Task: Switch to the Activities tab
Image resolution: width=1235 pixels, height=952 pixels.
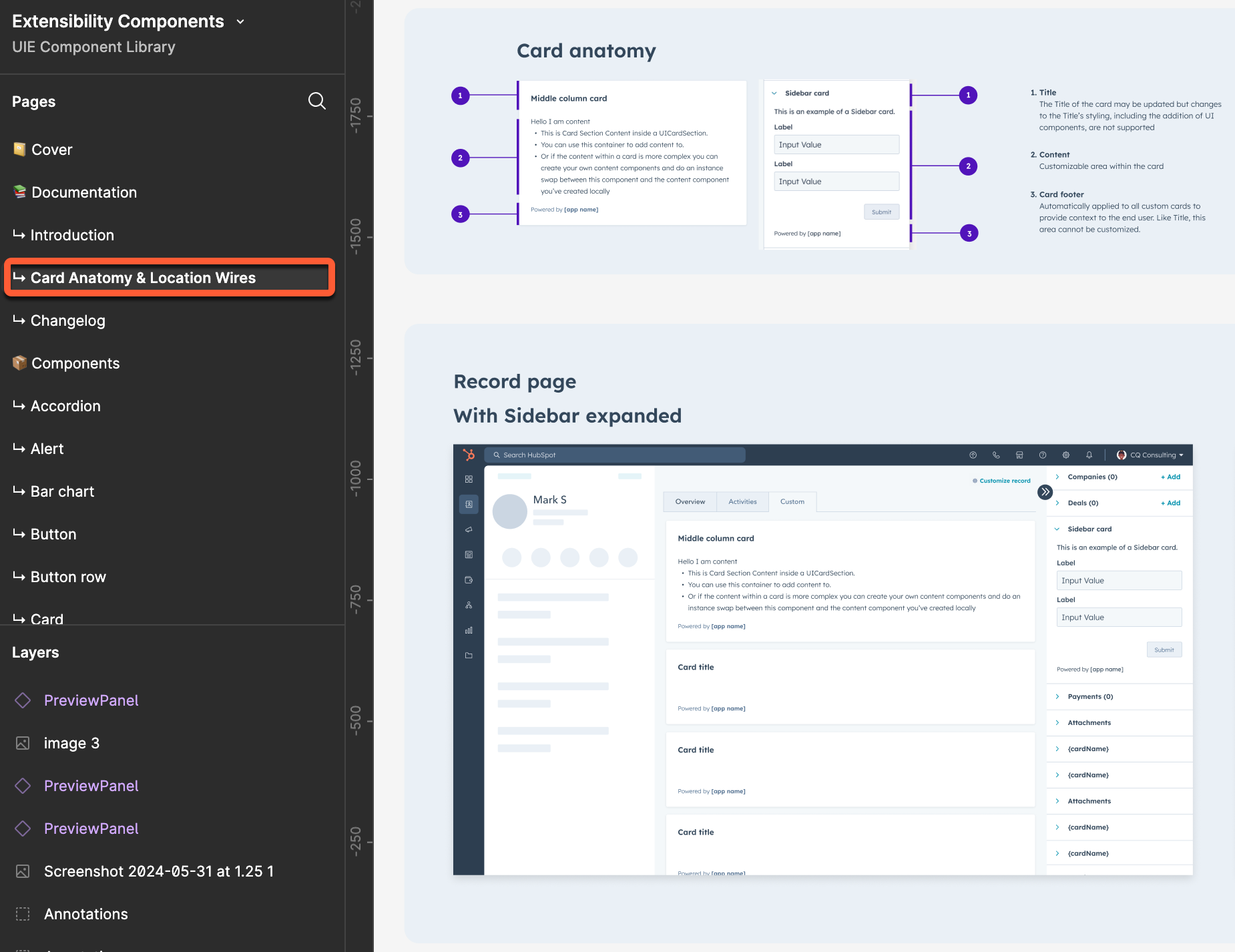Action: click(742, 502)
